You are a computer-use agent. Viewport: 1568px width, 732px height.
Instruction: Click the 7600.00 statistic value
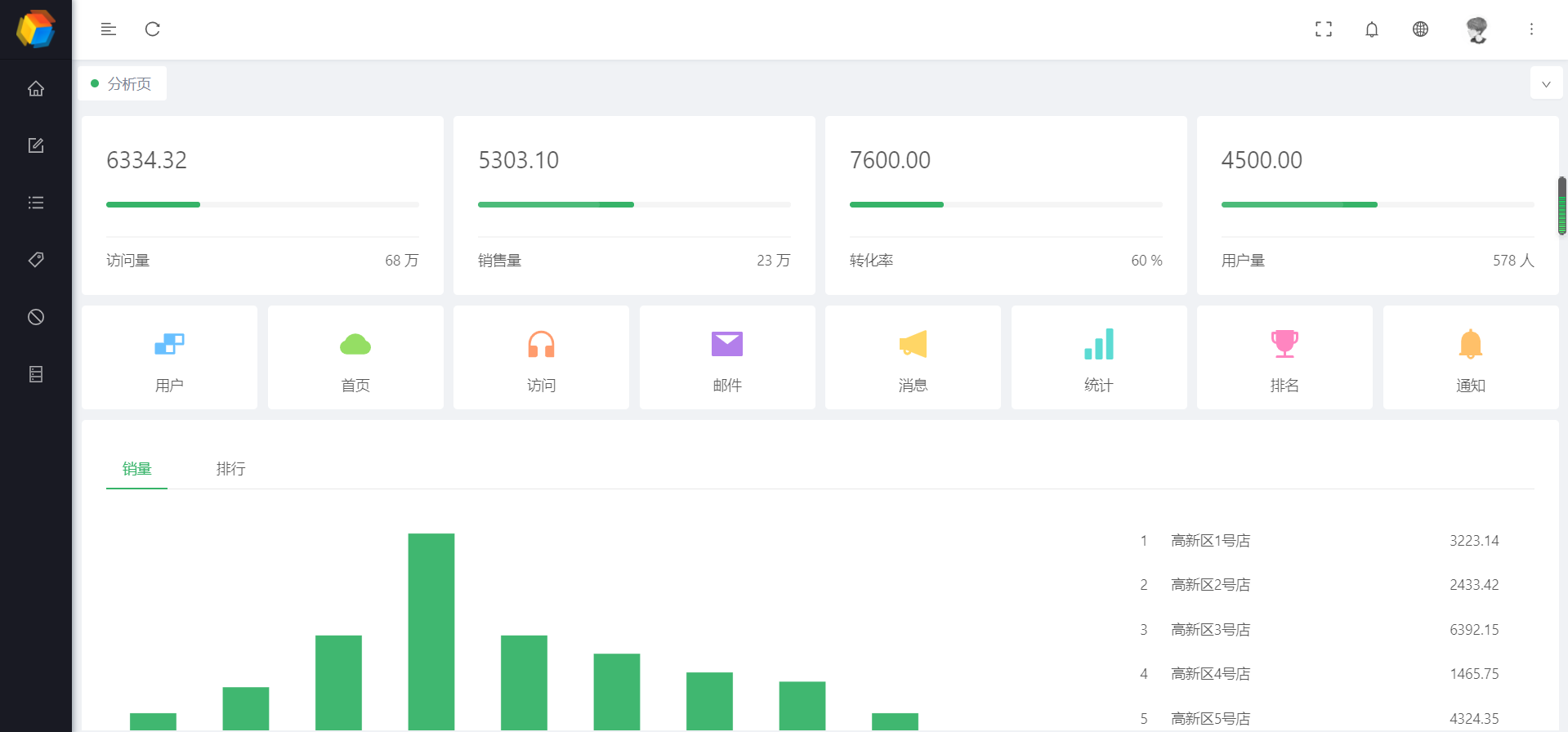tap(891, 160)
